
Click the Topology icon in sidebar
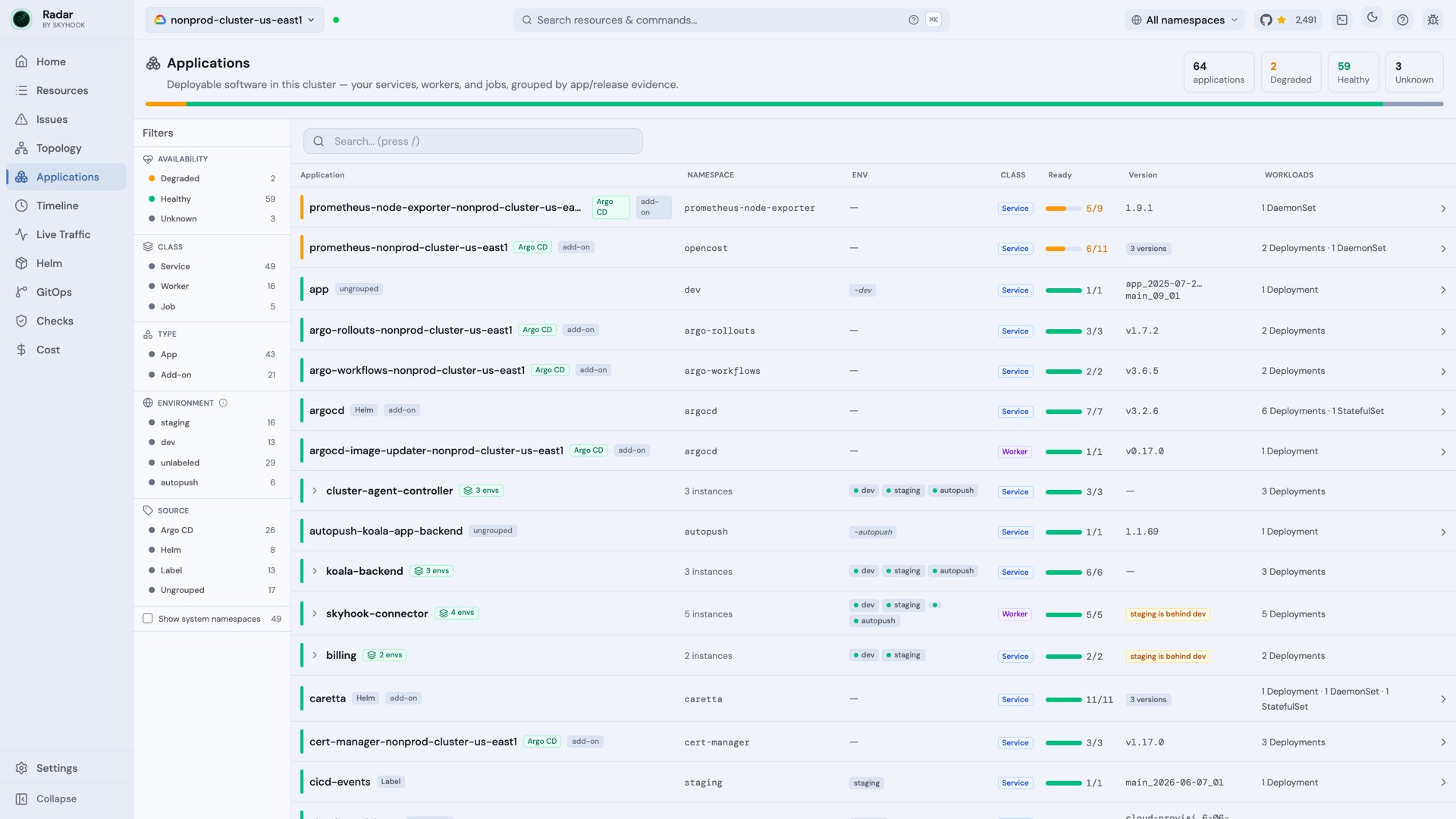coord(21,148)
